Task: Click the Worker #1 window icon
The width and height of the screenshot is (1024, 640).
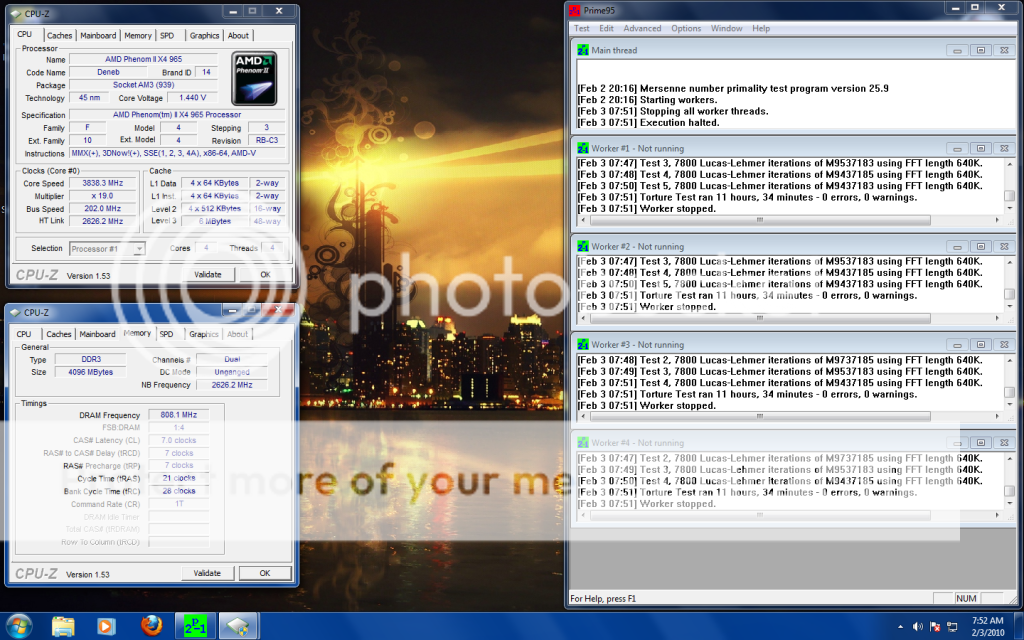Action: (x=584, y=148)
